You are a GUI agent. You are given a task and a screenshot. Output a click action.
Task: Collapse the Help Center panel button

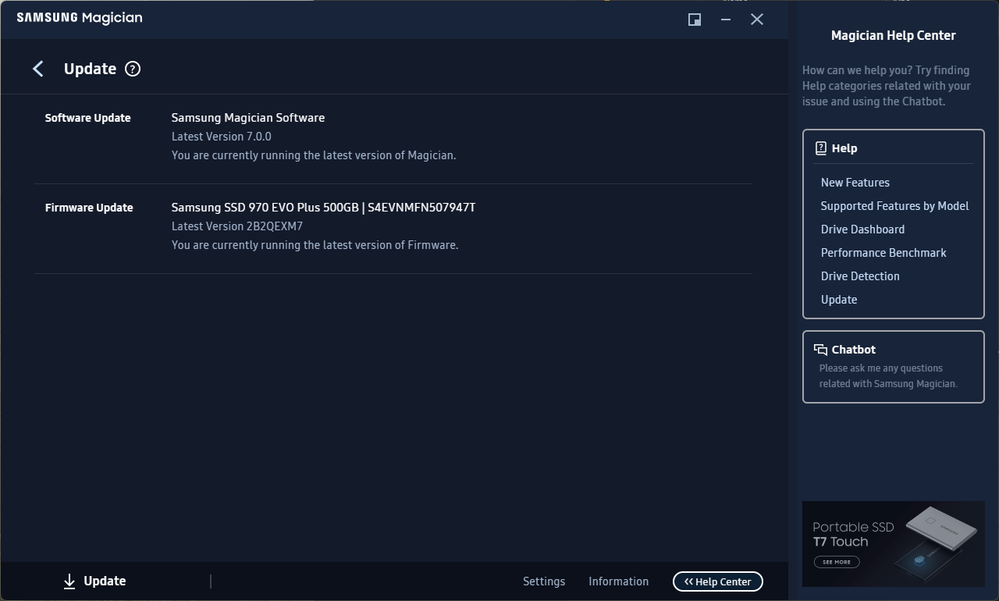tap(718, 581)
